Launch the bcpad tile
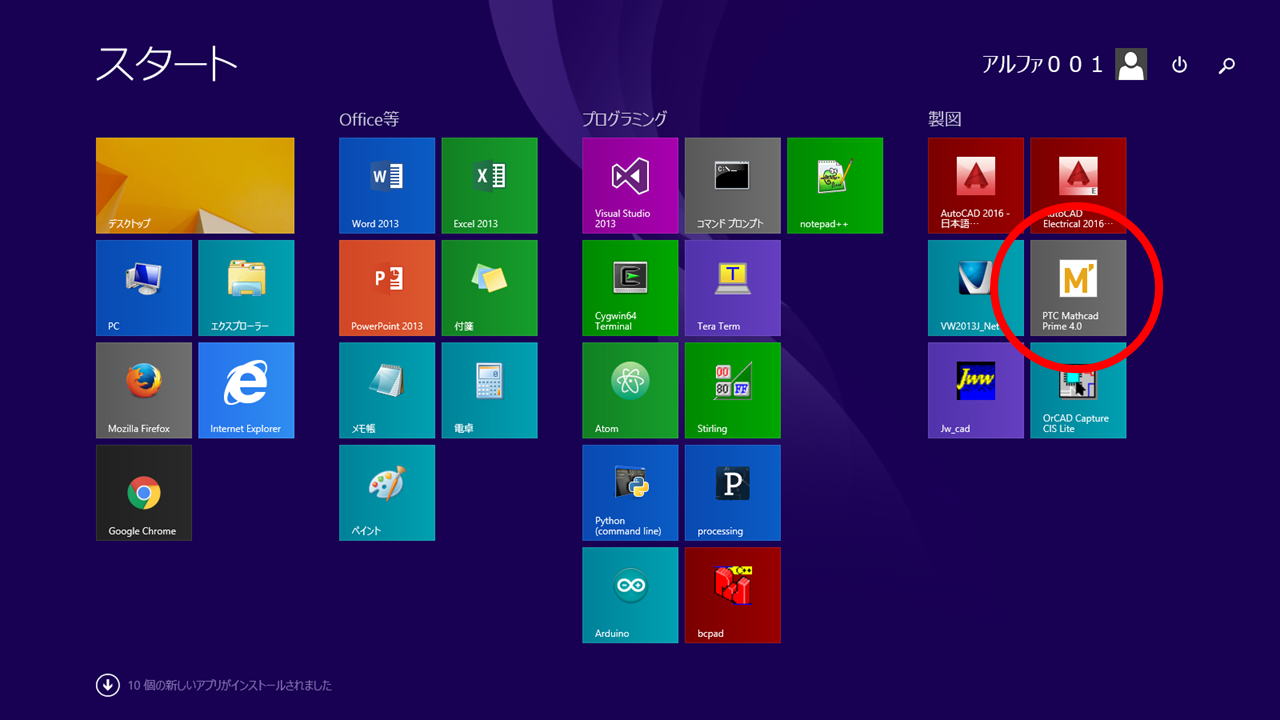The height and width of the screenshot is (720, 1280). [732, 595]
